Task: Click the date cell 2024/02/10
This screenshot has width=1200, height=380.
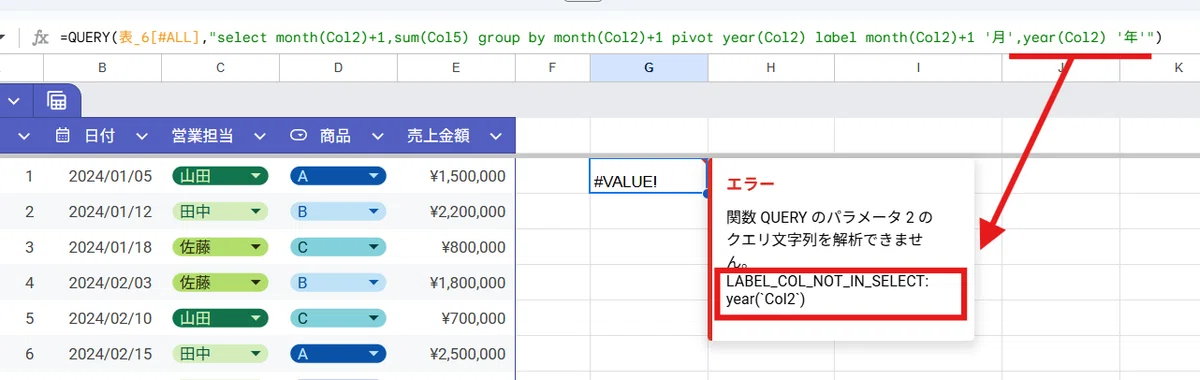Action: click(110, 318)
